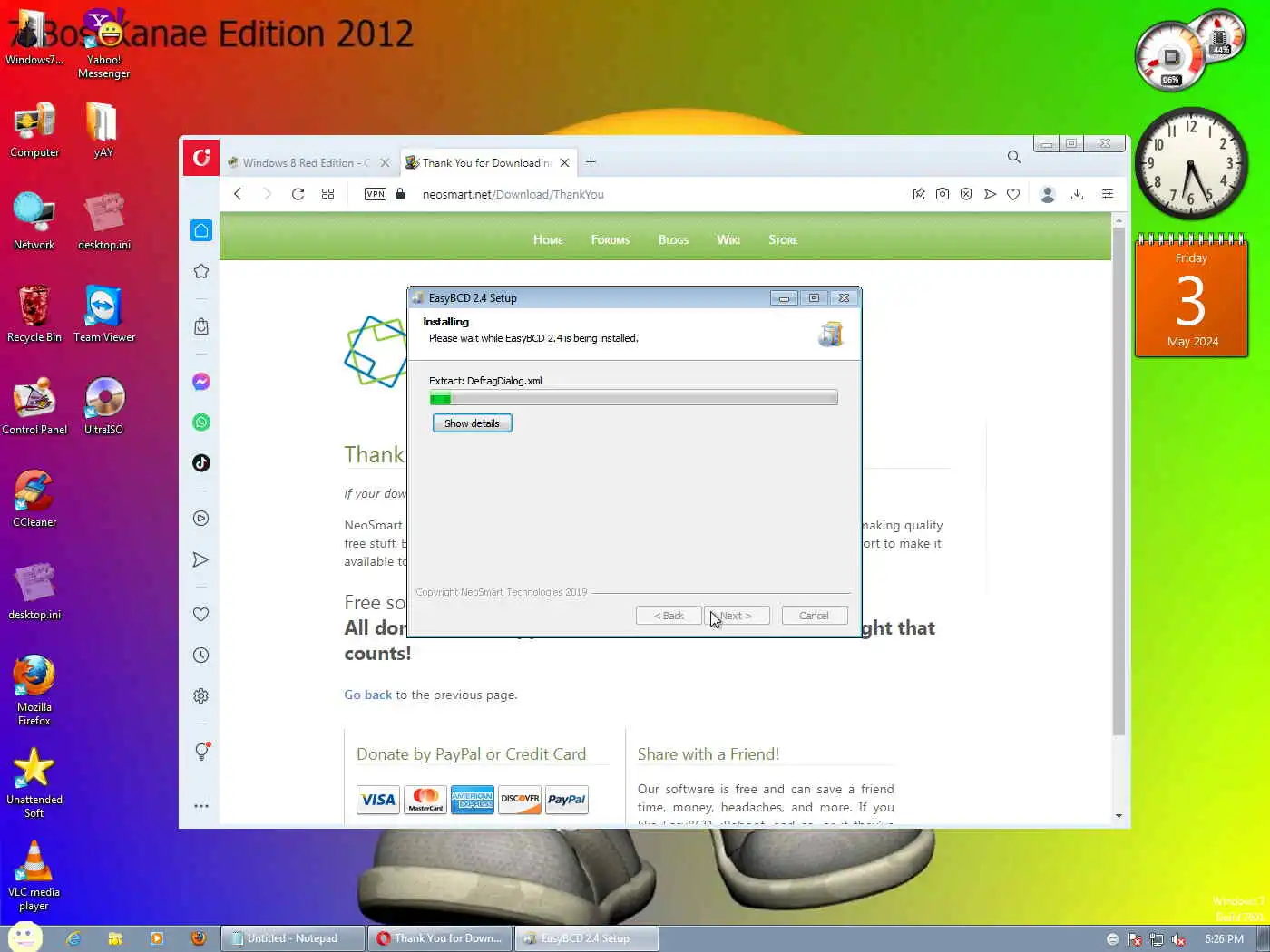This screenshot has width=1270, height=952.
Task: Reload the neosmart page
Action: (x=298, y=194)
